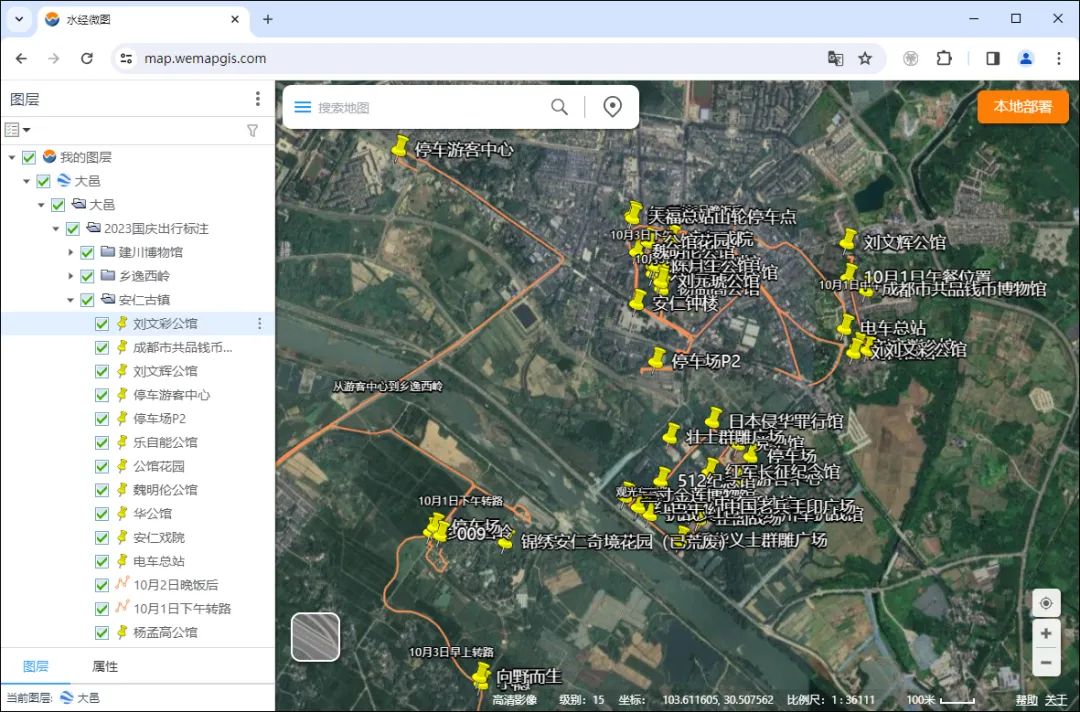Image resolution: width=1080 pixels, height=712 pixels.
Task: Uncheck the 刘文彩公馆 layer checkbox
Action: pos(102,324)
